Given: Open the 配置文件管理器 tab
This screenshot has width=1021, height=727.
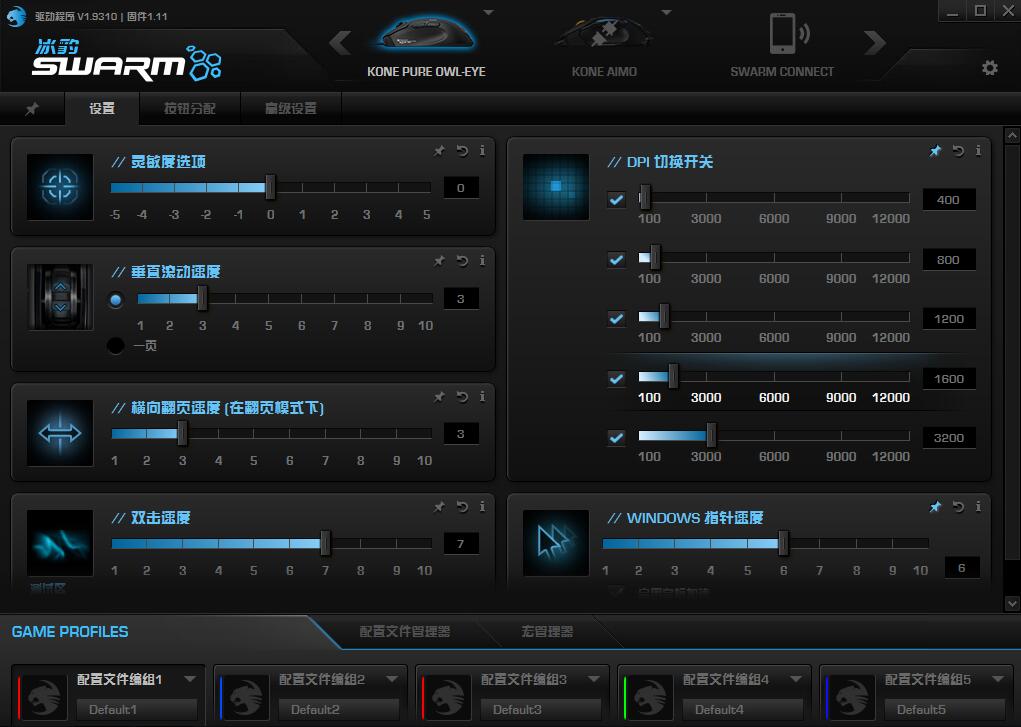Looking at the screenshot, I should click(x=405, y=632).
